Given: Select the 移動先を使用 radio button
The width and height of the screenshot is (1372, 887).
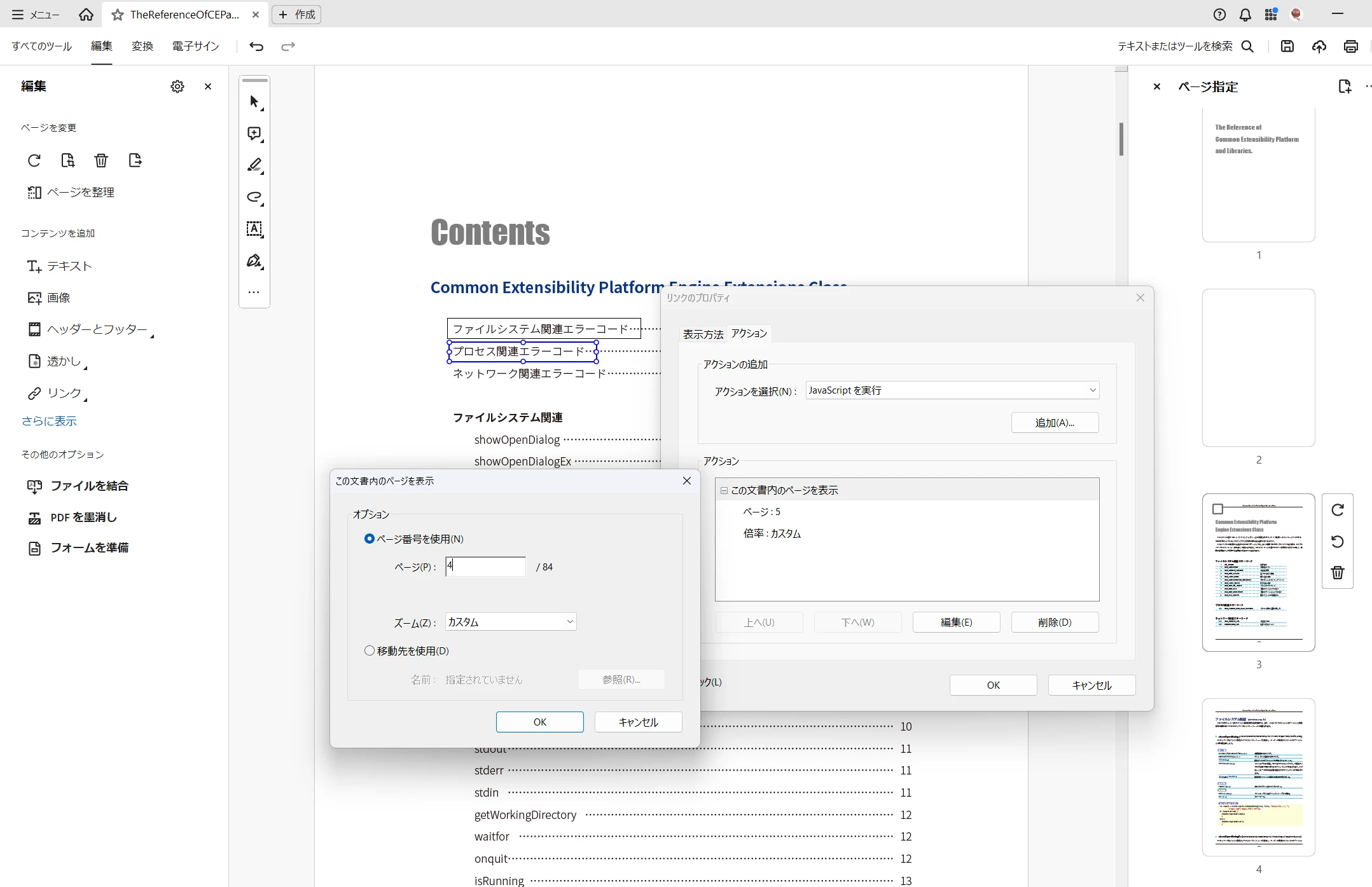Looking at the screenshot, I should (370, 650).
